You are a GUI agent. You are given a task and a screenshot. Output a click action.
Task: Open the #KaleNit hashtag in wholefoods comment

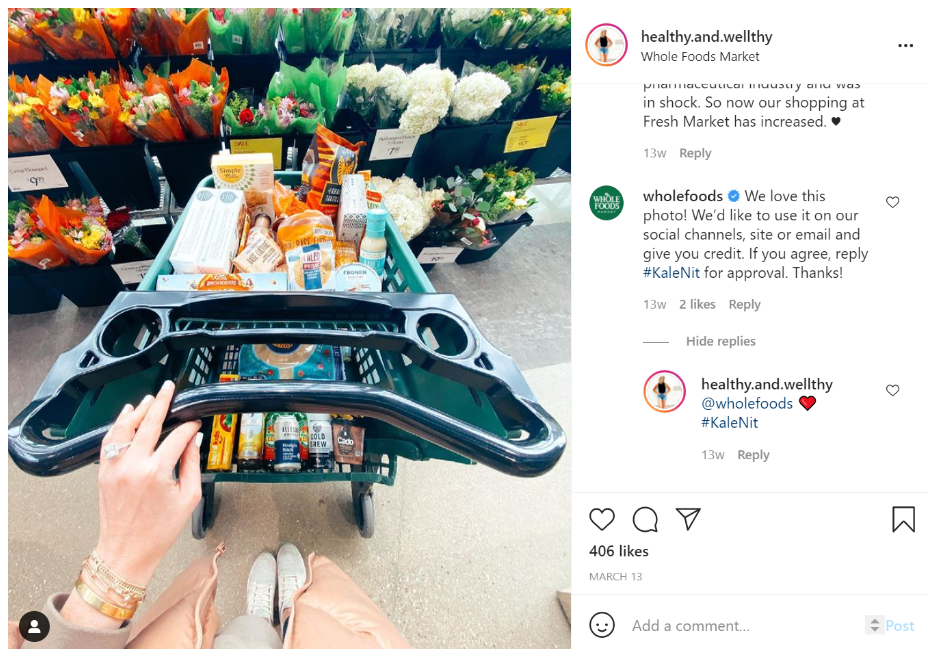tap(671, 273)
